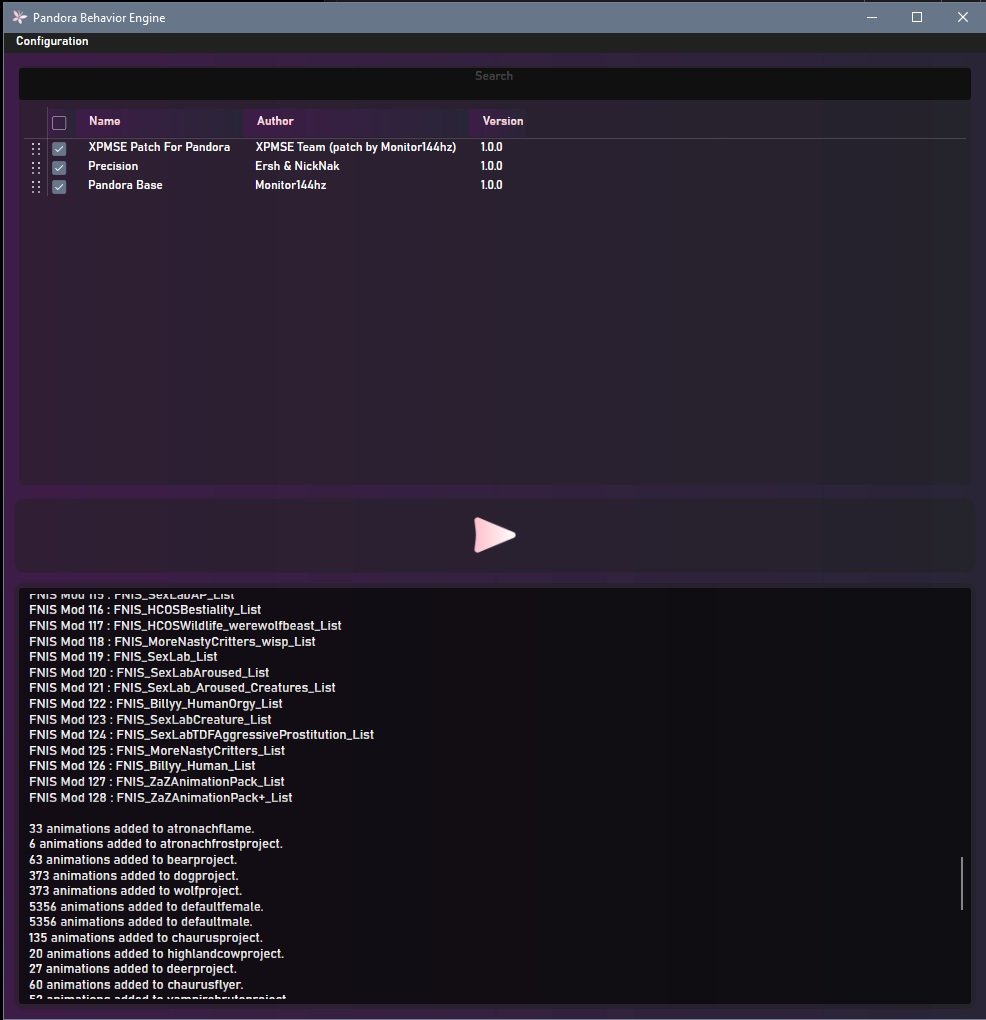Uncheck the XPMSE Patch For Pandora checkbox
The image size is (986, 1020).
(x=59, y=148)
